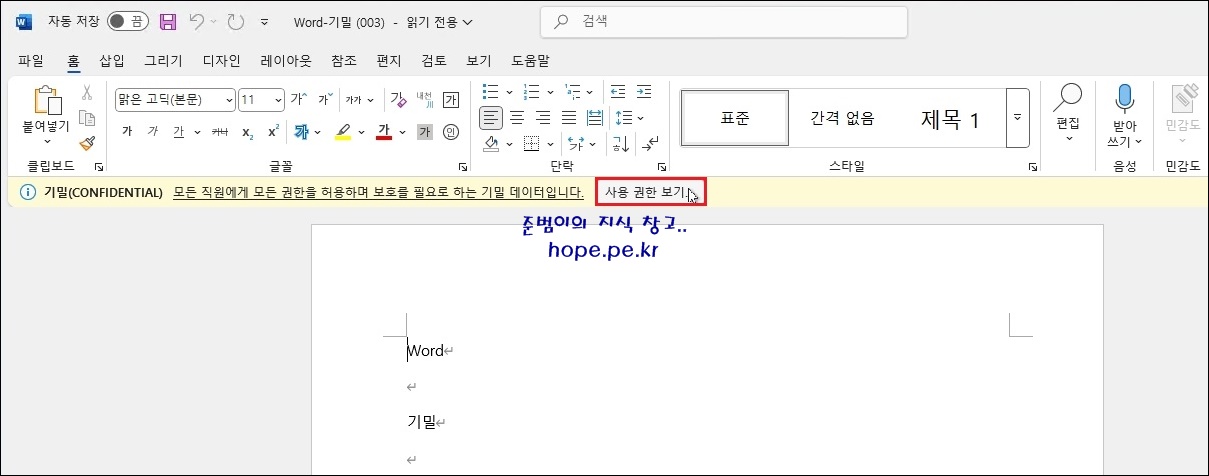Apply subscript formatting
Viewport: 1209px width, 476px height.
[247, 132]
